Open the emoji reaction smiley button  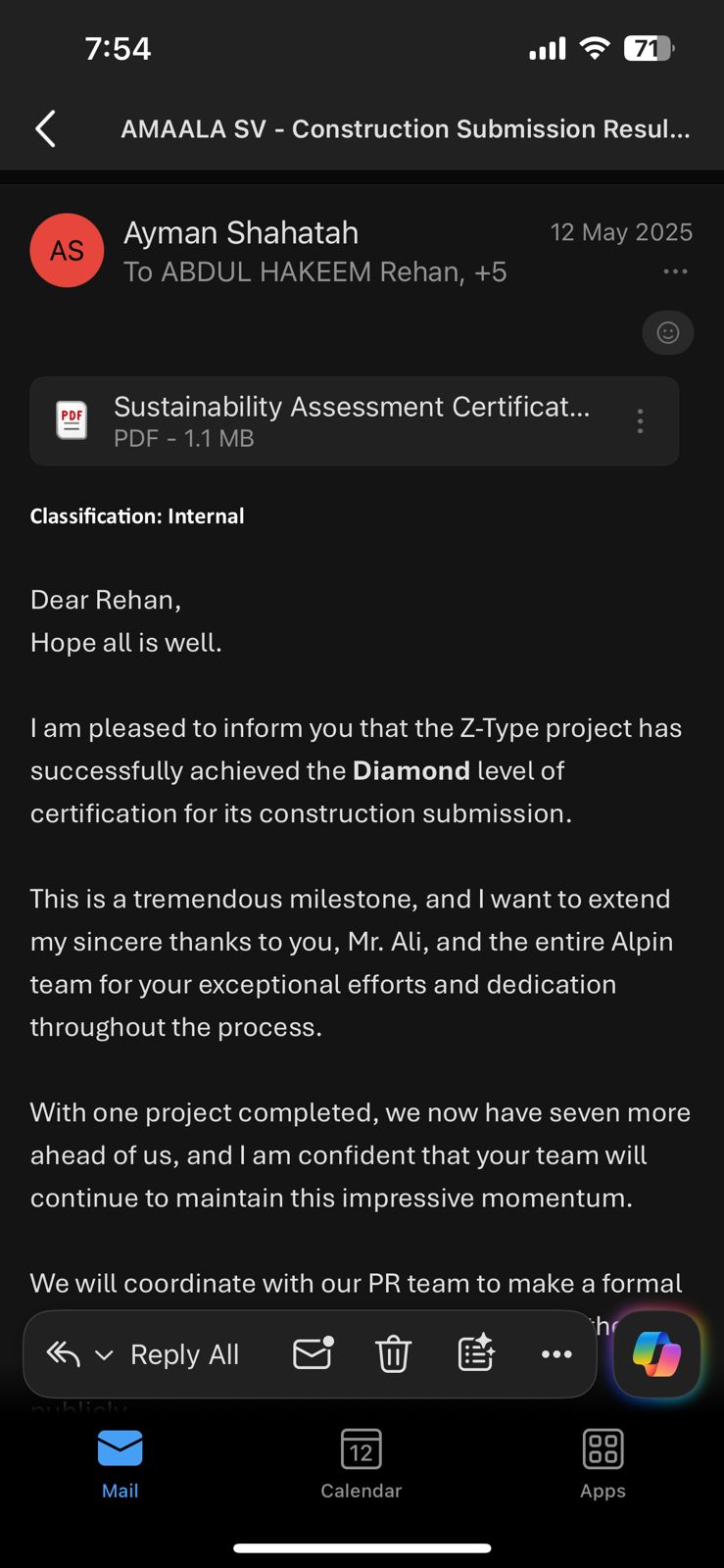pyautogui.click(x=668, y=333)
